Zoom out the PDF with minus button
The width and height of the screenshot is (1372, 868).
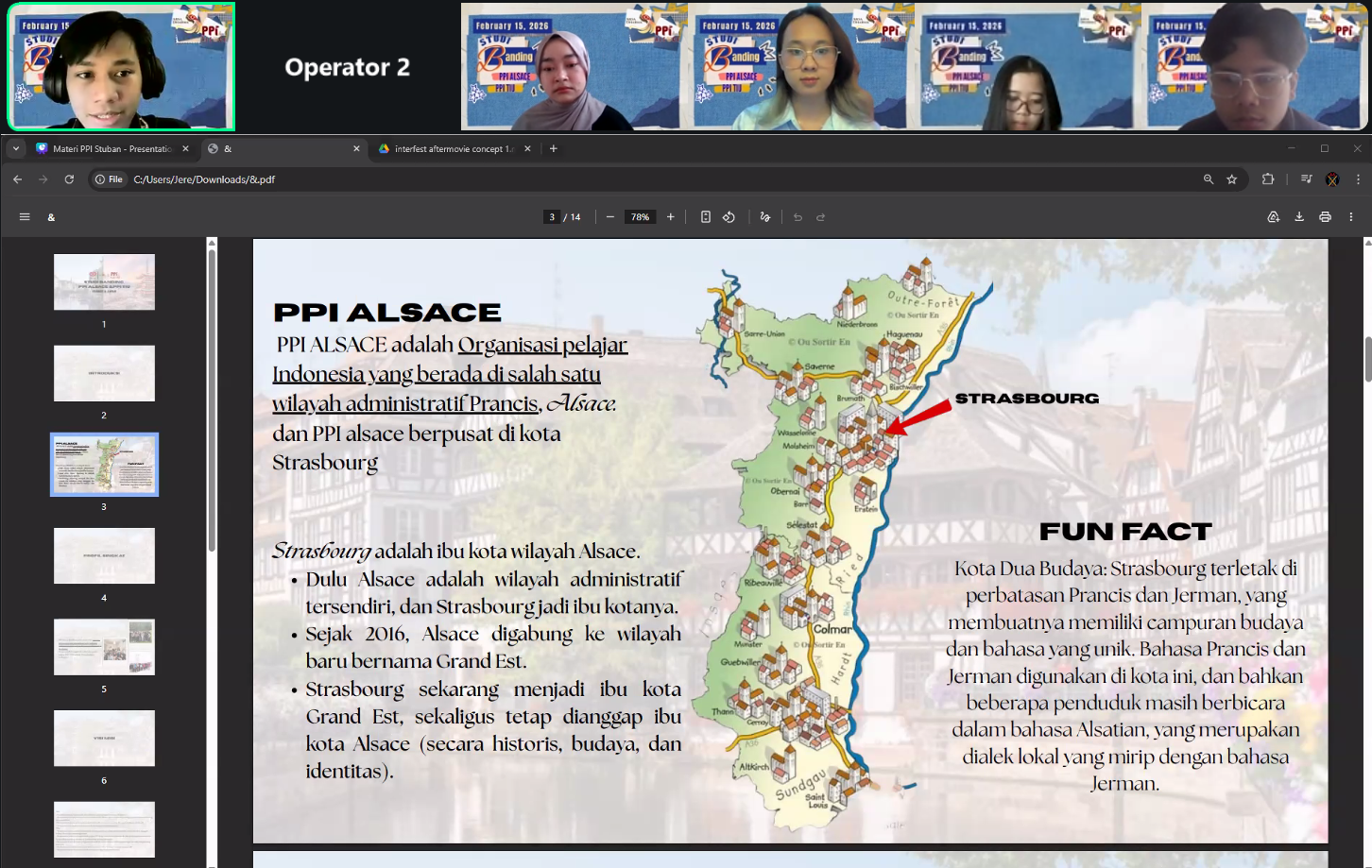[x=610, y=217]
